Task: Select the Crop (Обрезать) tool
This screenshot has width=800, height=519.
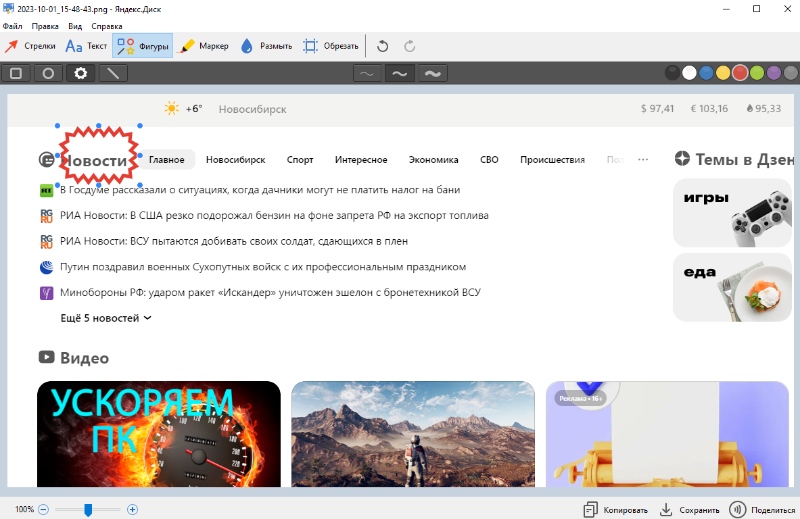Action: click(331, 46)
